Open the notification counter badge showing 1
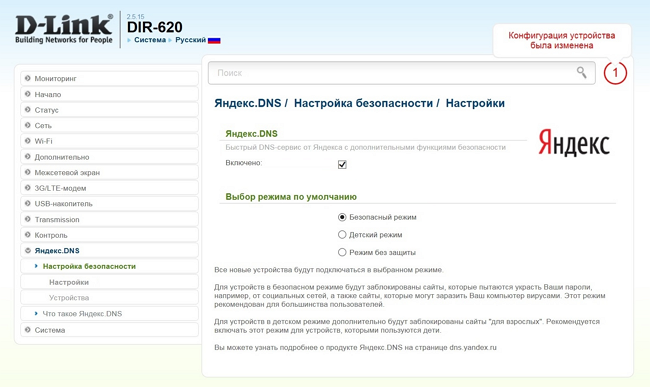650x387 pixels. pyautogui.click(x=615, y=73)
